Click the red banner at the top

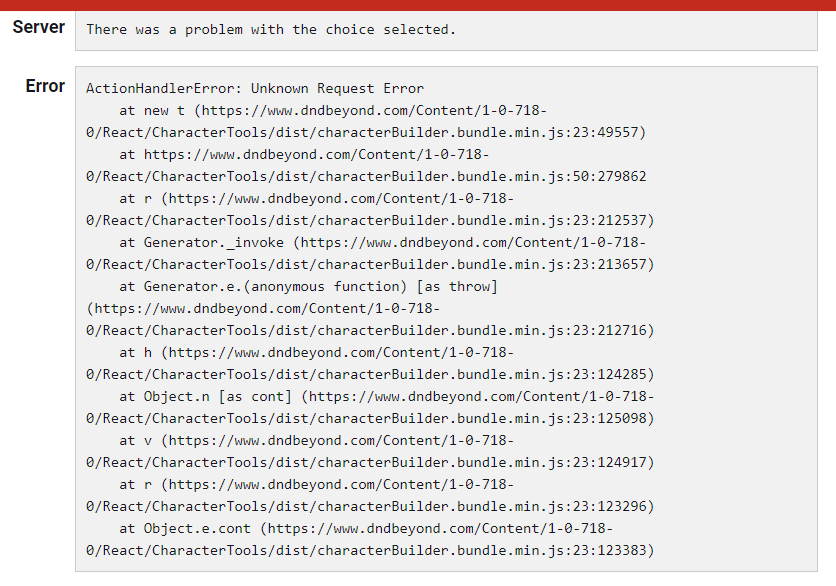[x=418, y=5]
